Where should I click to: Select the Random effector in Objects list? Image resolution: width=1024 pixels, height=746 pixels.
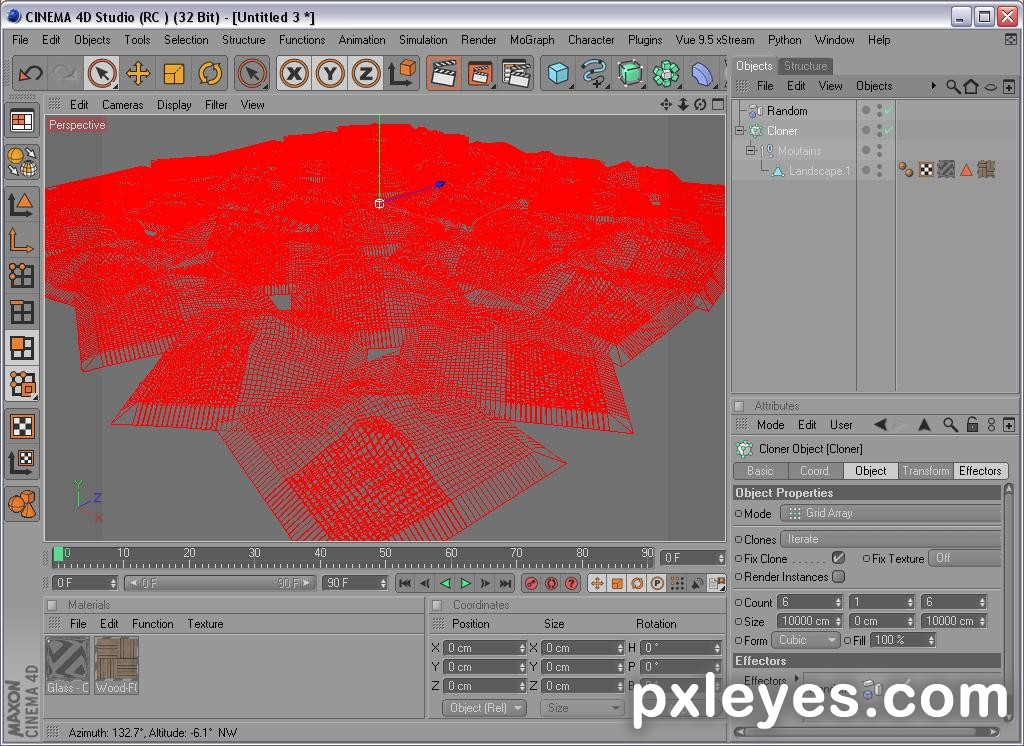pos(787,110)
